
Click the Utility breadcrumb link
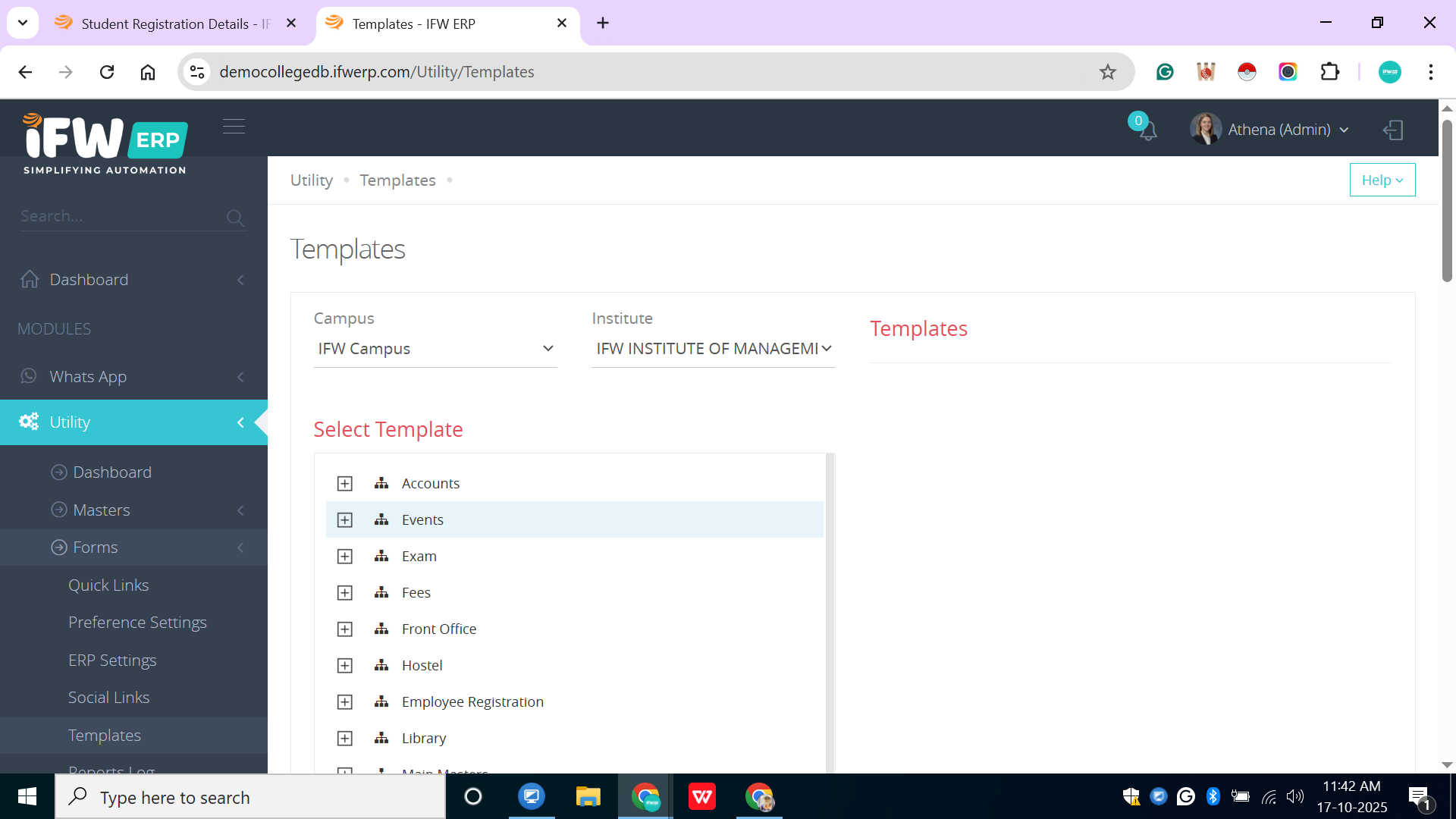tap(312, 180)
